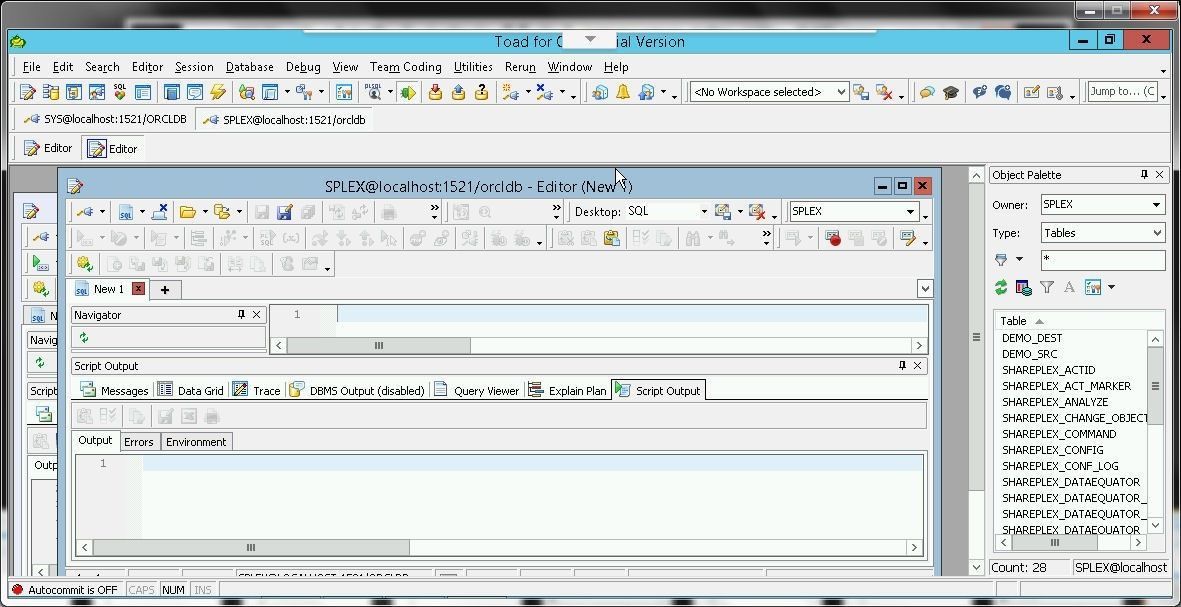Click the save workspace icon
Screen dimensions: 1181x607
(x=861, y=92)
